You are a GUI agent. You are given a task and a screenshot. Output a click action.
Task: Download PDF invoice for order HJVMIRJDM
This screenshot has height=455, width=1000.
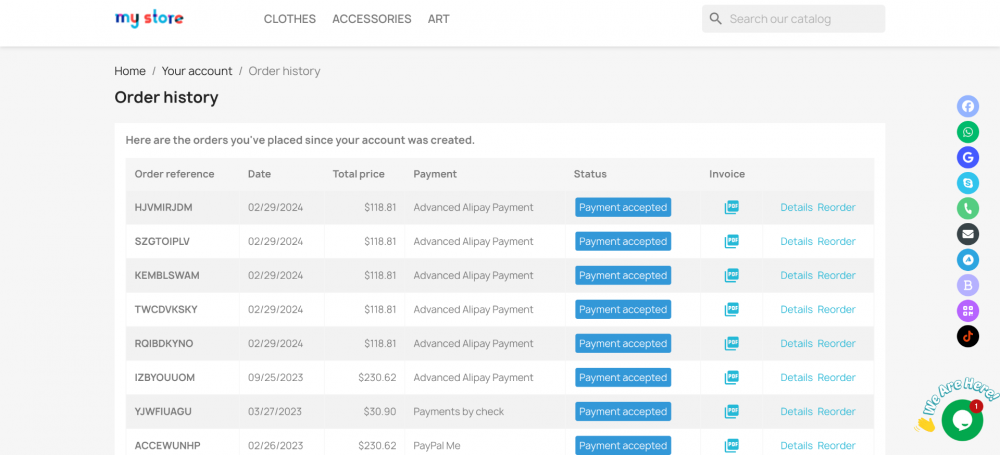732,207
